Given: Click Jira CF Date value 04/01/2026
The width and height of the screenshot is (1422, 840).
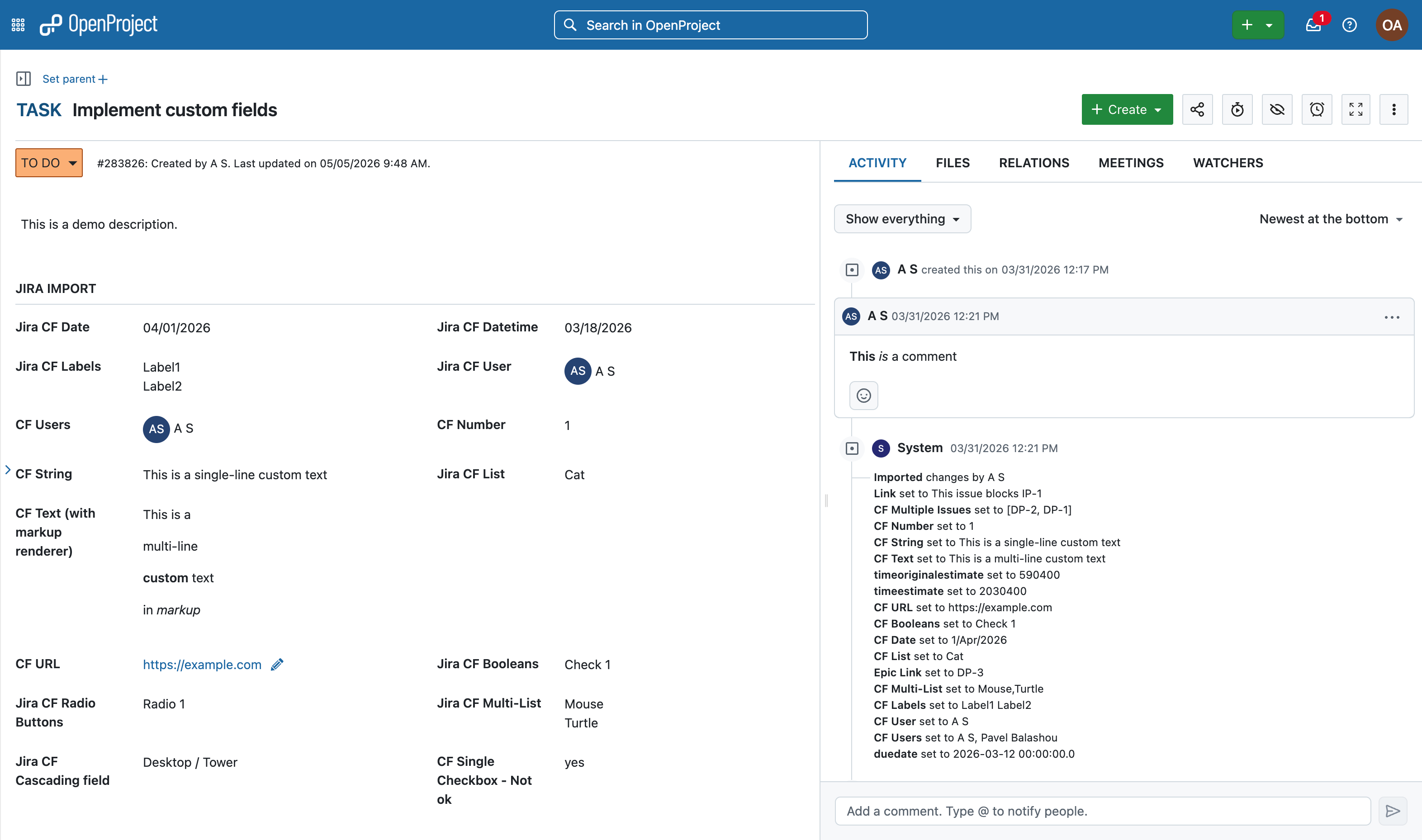Looking at the screenshot, I should coord(177,328).
